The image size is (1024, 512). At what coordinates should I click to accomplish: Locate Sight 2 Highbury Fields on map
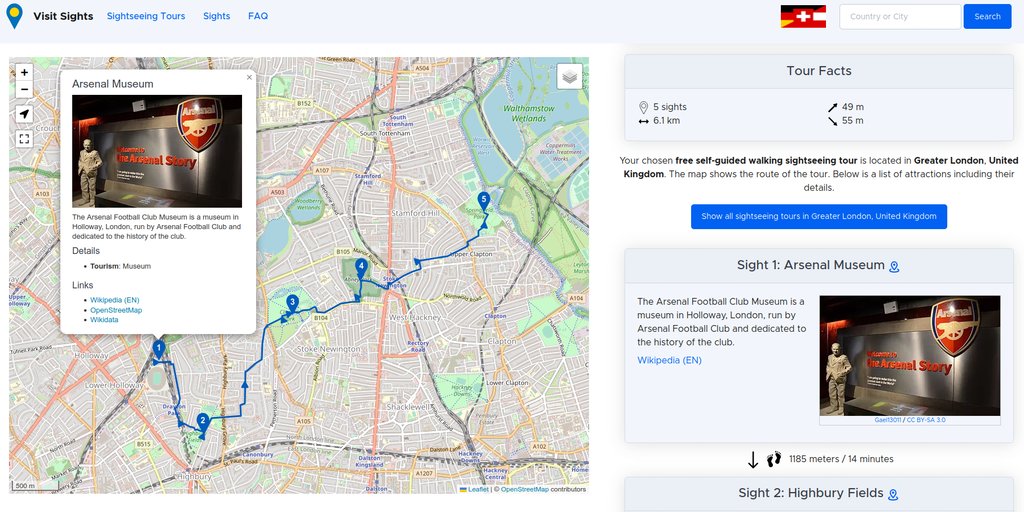click(894, 494)
